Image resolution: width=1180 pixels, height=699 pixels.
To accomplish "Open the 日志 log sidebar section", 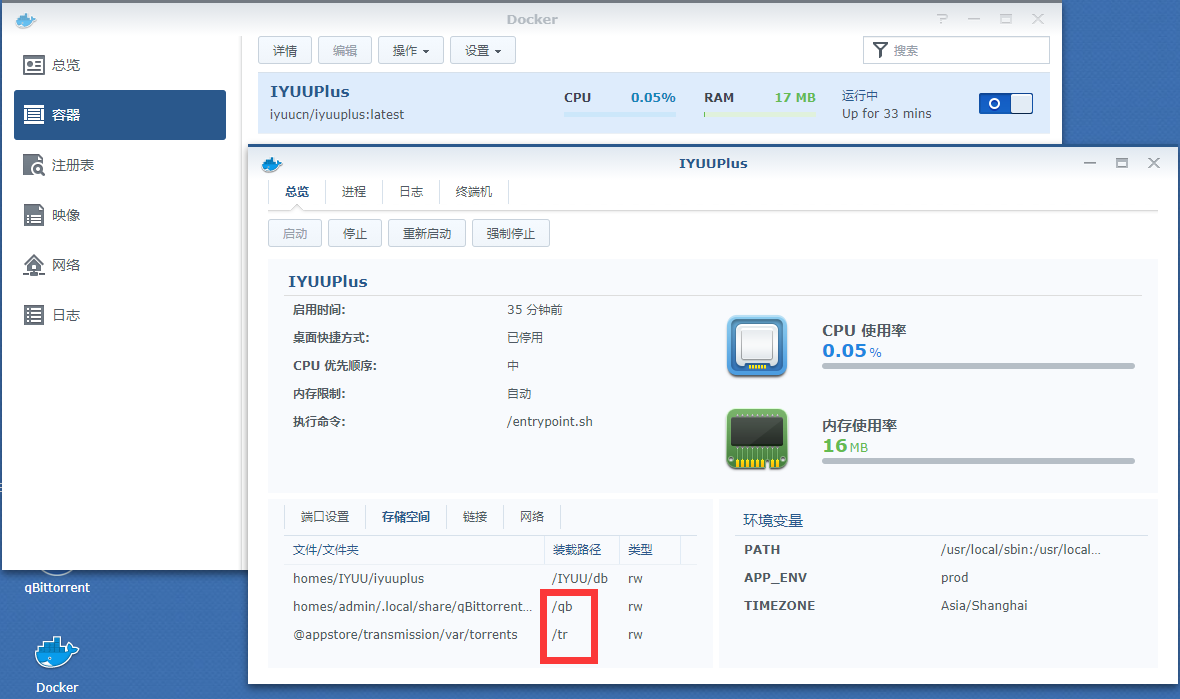I will [120, 315].
